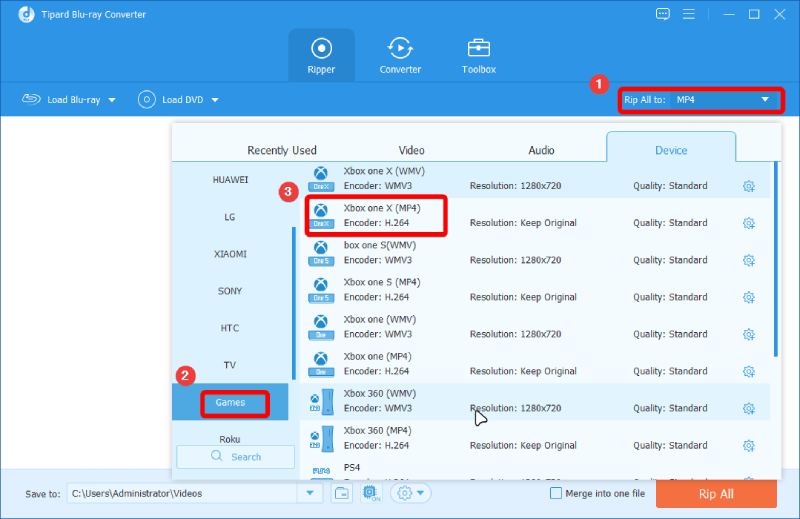Screen dimensions: 800x519
Task: Enable Merge into one file checkbox
Action: click(x=556, y=493)
